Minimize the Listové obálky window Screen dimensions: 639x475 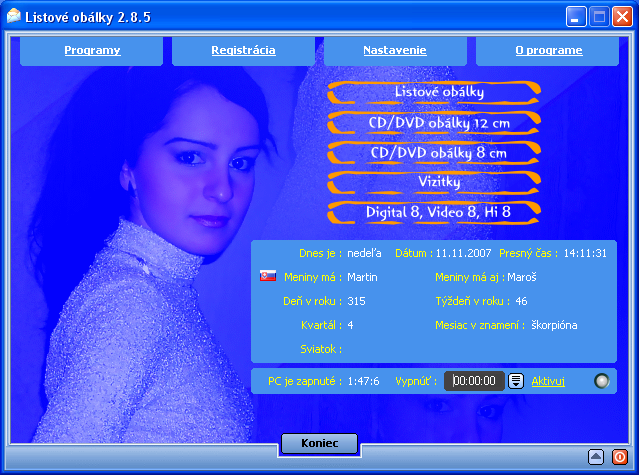click(576, 17)
